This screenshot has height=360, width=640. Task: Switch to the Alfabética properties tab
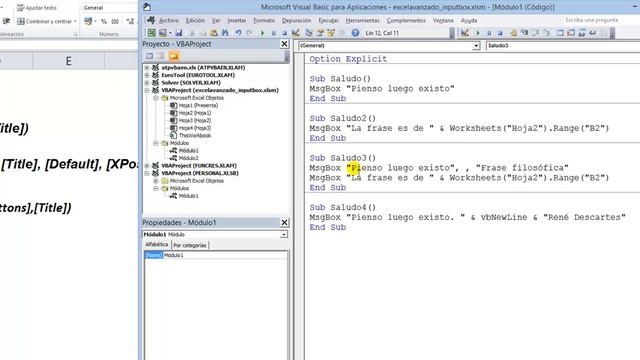click(x=157, y=244)
